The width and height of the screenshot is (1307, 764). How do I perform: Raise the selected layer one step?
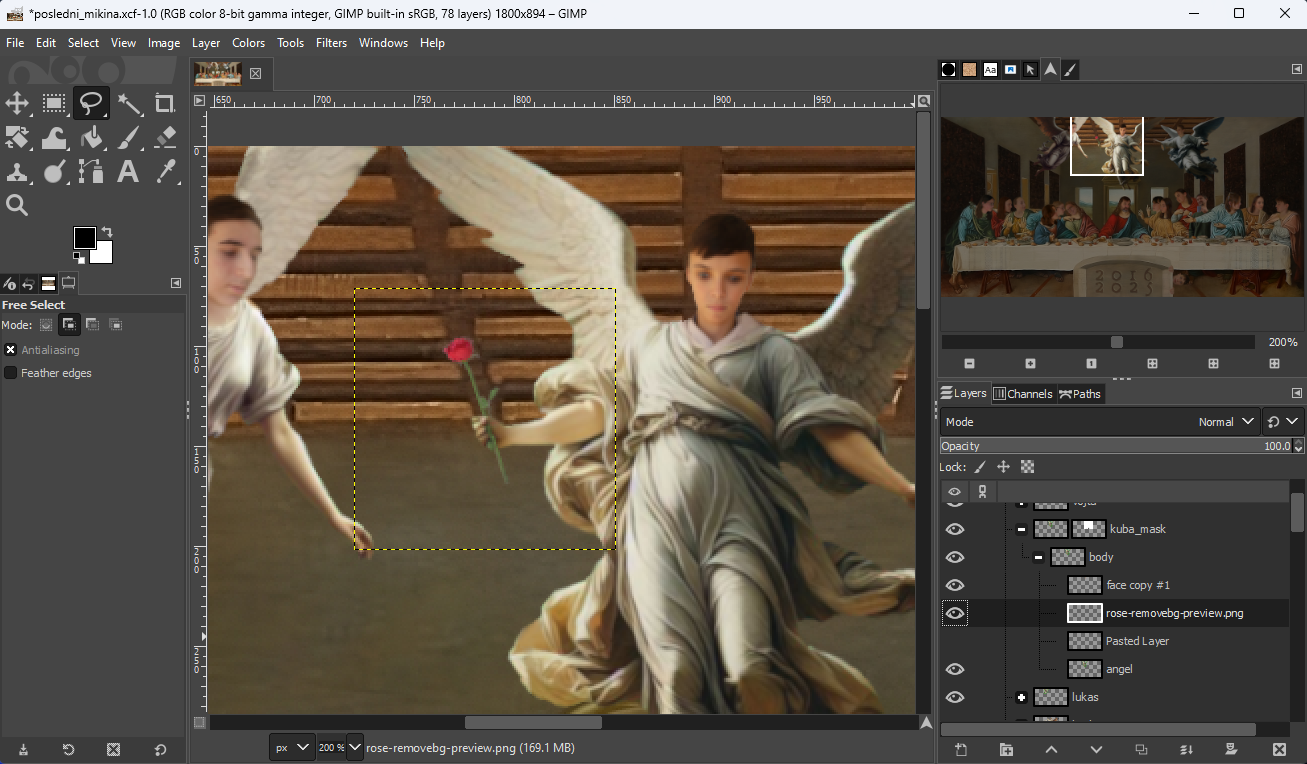[x=1051, y=749]
